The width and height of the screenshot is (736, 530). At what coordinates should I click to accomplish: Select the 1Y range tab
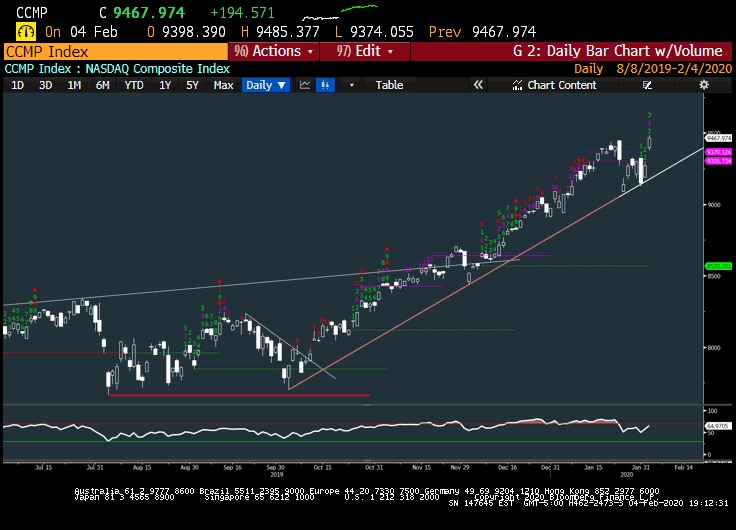click(165, 85)
